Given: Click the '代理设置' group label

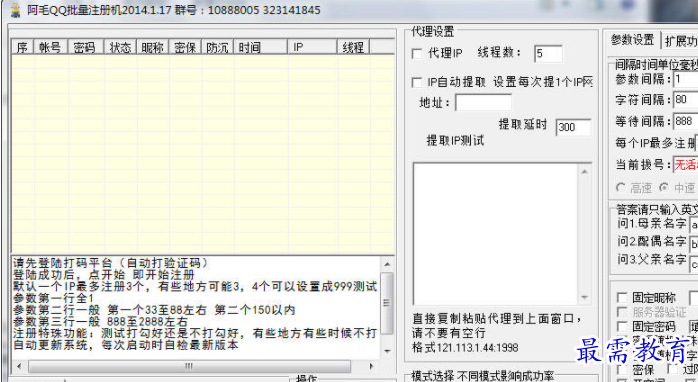Looking at the screenshot, I should tap(433, 32).
